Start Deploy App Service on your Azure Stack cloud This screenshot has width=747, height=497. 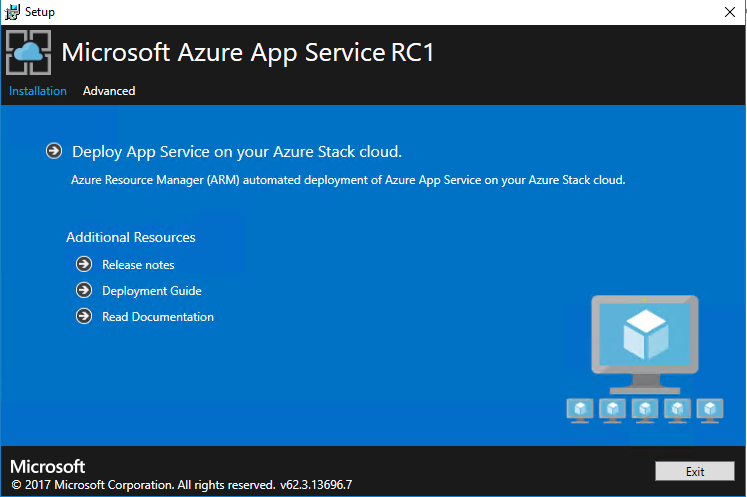pos(237,152)
